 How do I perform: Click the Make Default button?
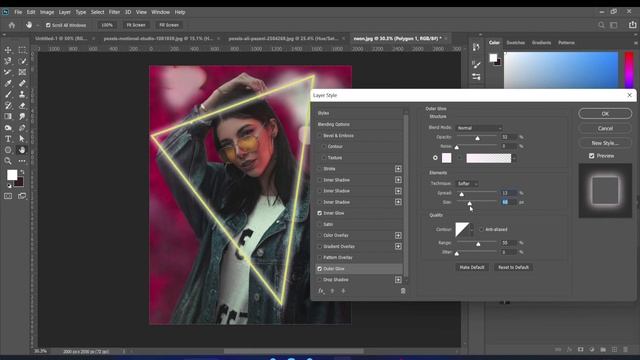point(472,267)
